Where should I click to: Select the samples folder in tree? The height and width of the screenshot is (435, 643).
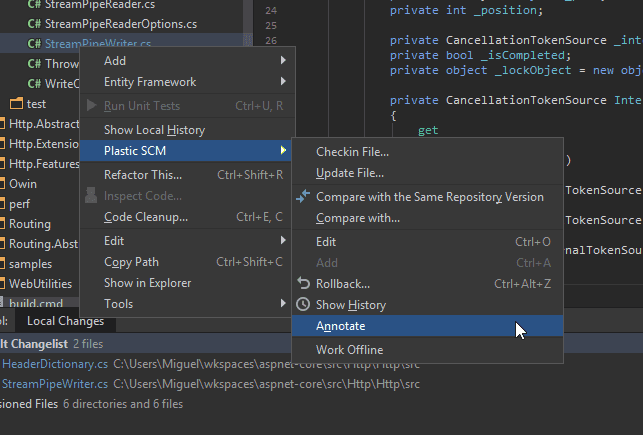tap(30, 264)
